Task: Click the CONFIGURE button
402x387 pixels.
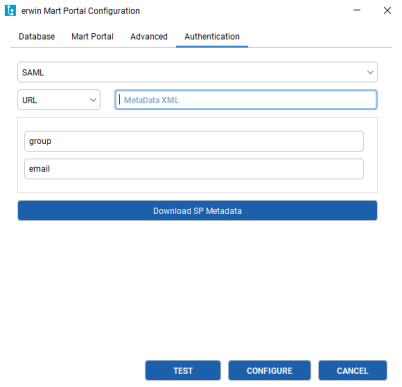Action: (x=269, y=370)
